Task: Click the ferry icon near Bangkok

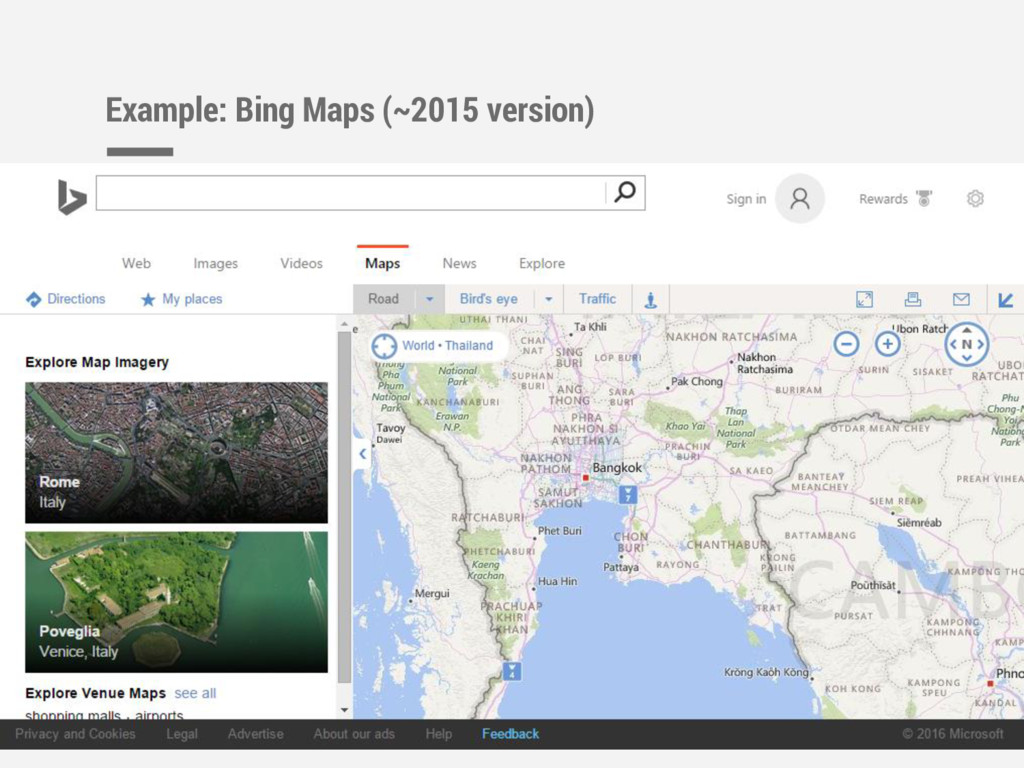Action: coord(628,494)
